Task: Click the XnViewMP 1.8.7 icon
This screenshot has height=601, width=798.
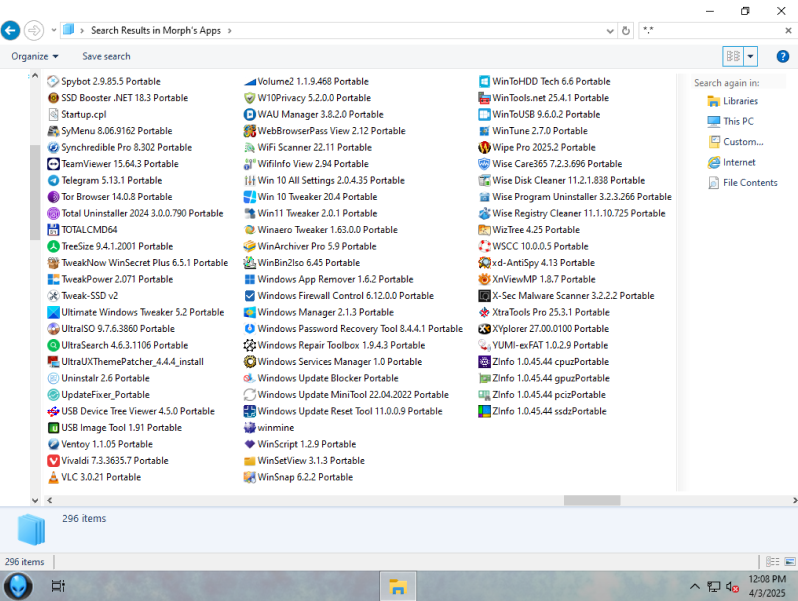Action: (x=484, y=279)
